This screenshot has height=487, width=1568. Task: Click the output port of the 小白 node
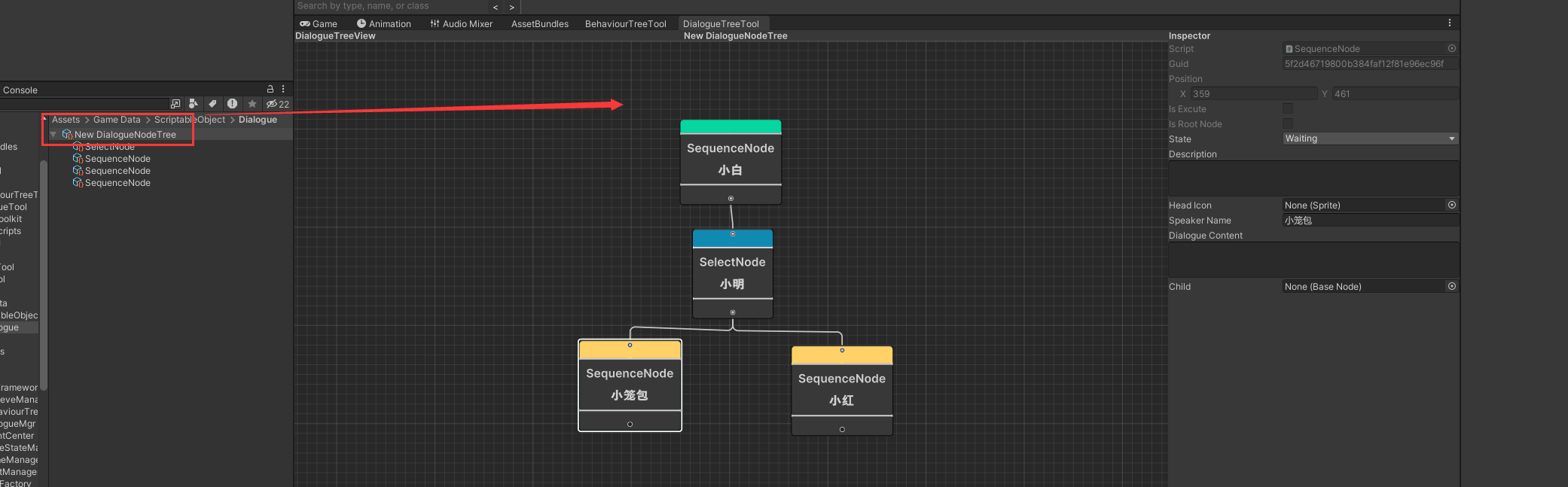(731, 199)
